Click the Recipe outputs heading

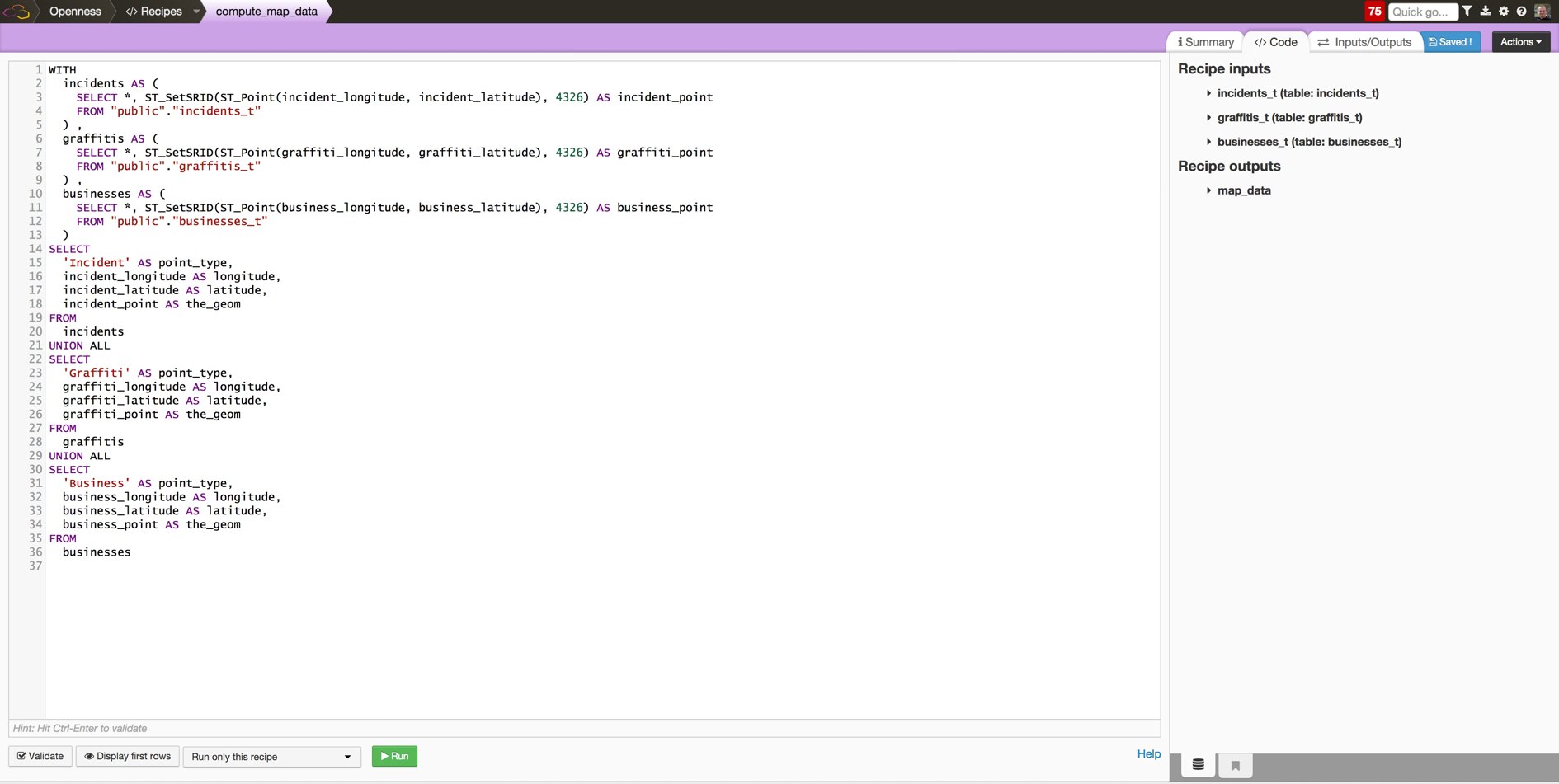[x=1229, y=167]
